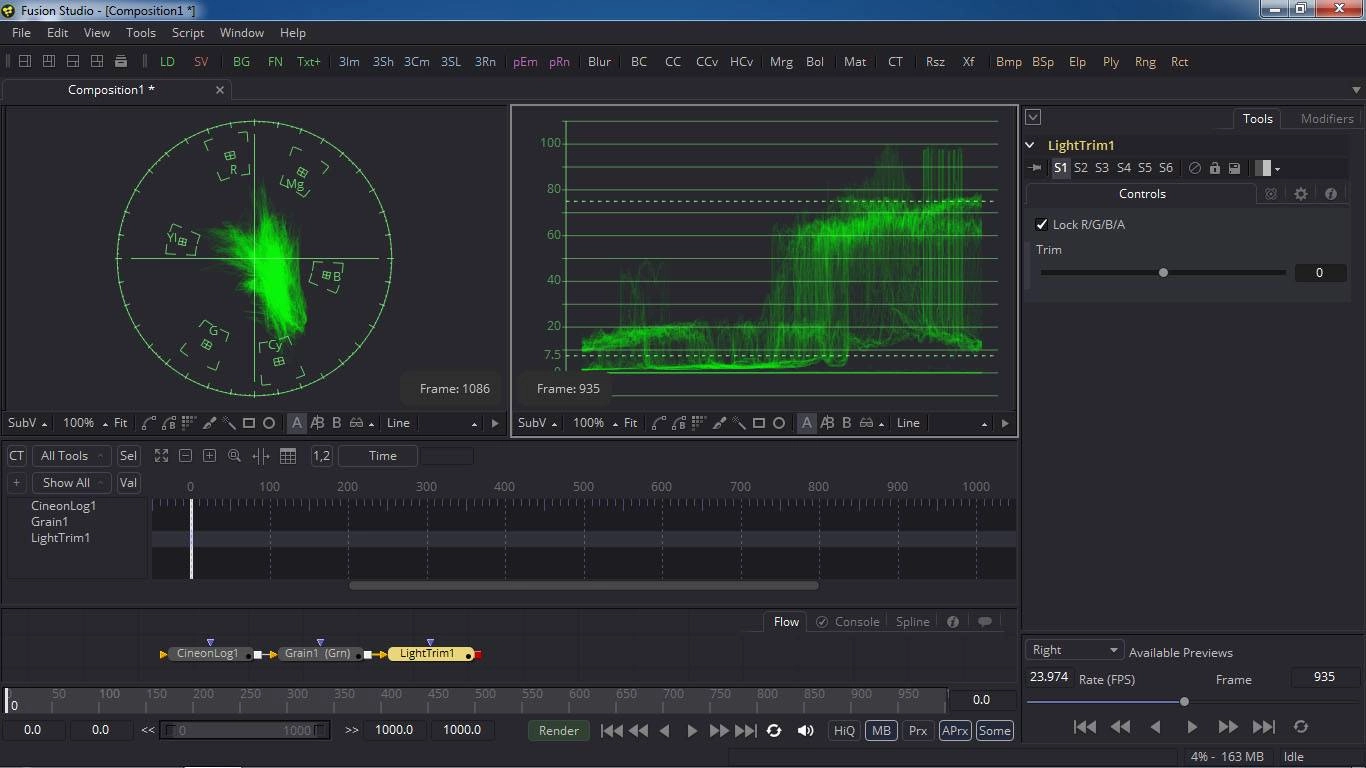Add a Saver node with the SV button
This screenshot has height=768, width=1366.
[x=201, y=61]
